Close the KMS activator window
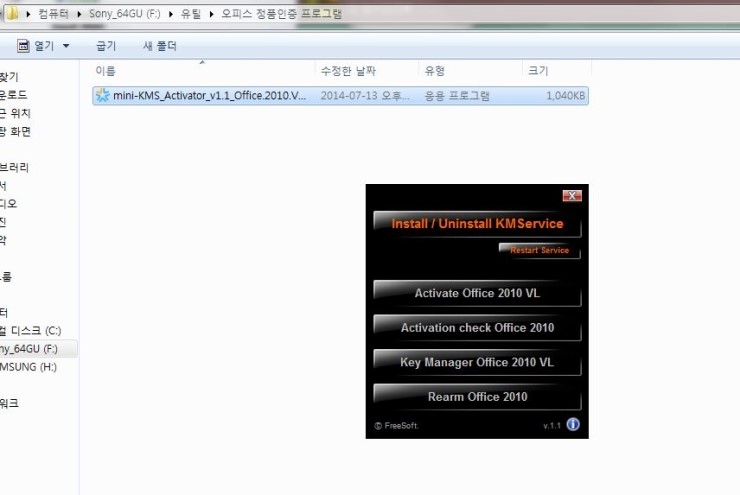The image size is (740, 495). click(572, 195)
